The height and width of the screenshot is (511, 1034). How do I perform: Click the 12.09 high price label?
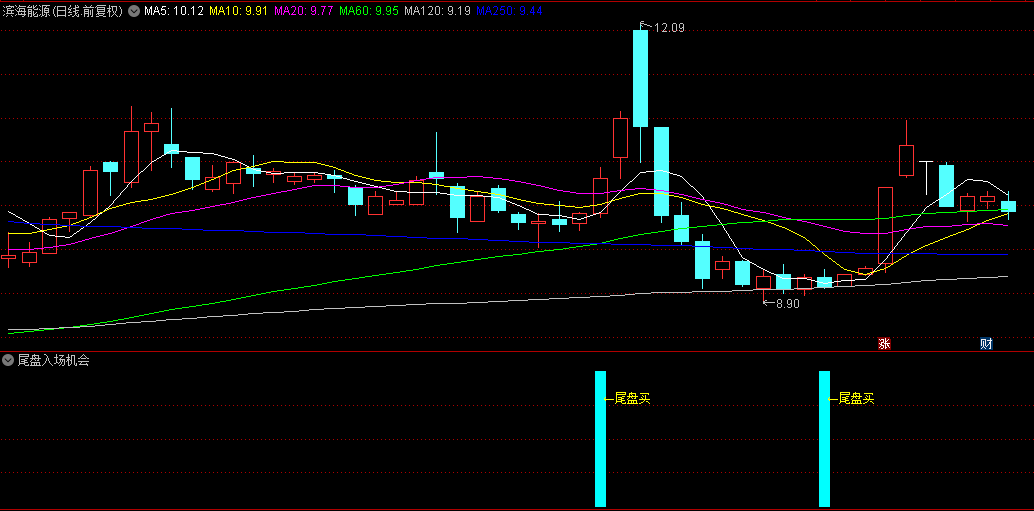[669, 28]
